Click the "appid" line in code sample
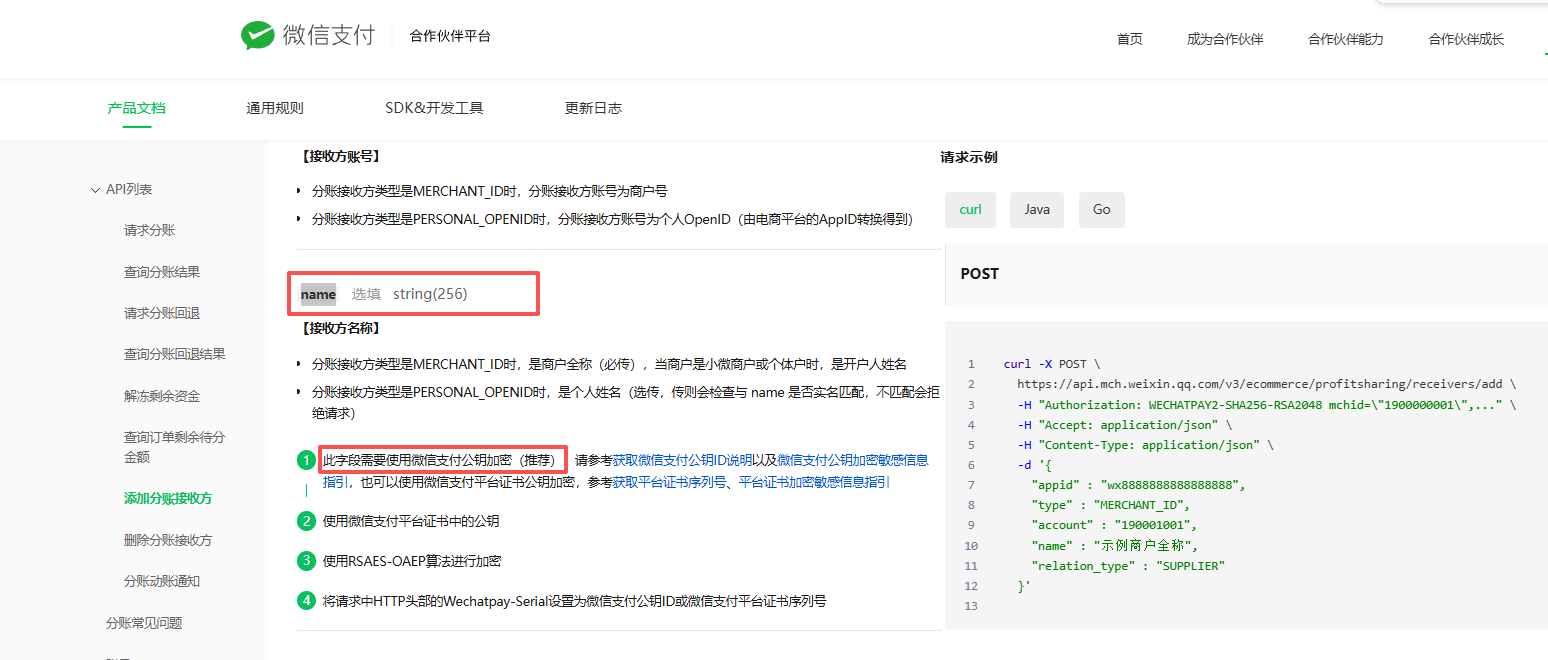The height and width of the screenshot is (660, 1548). coord(1139,485)
